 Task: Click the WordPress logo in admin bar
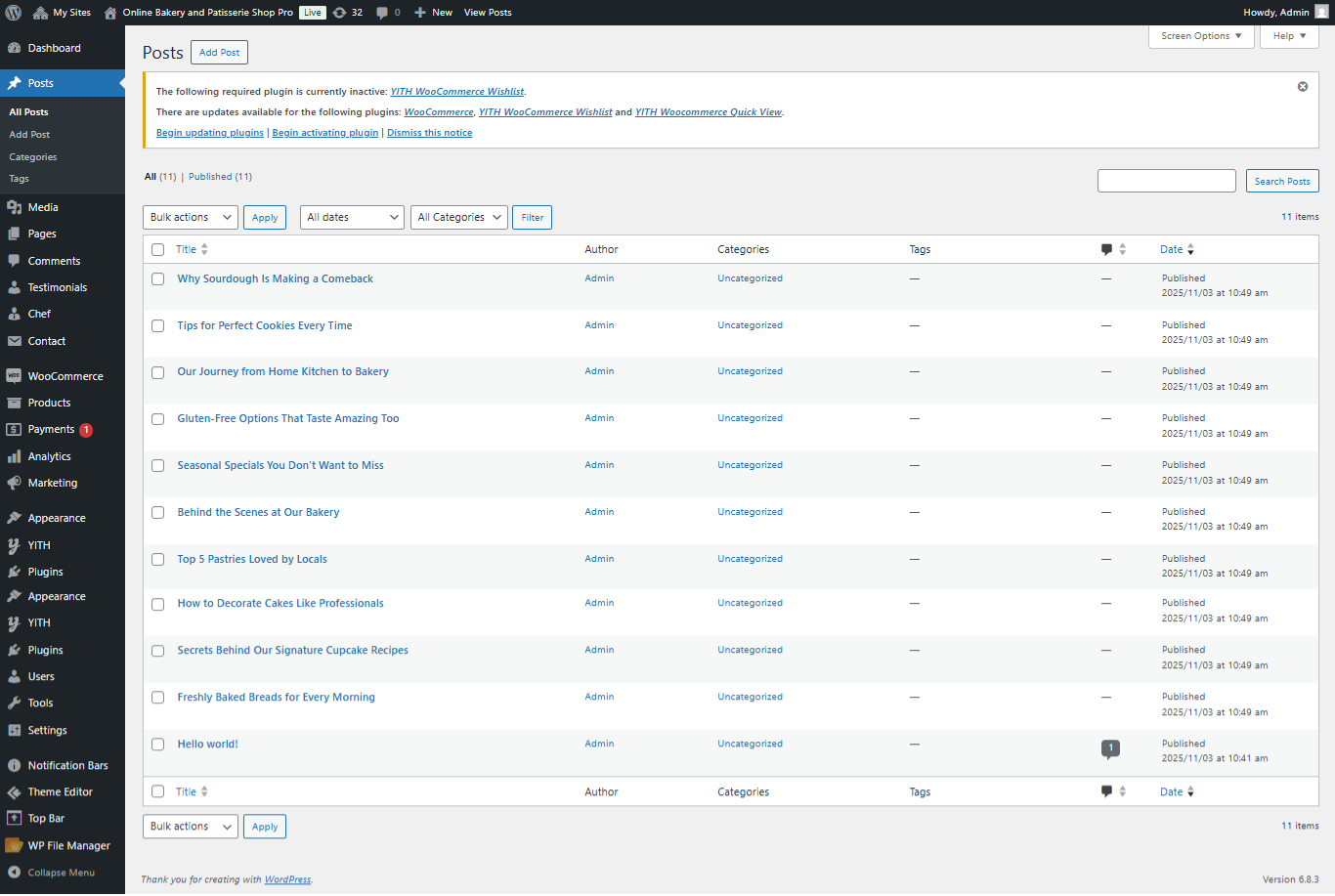(x=13, y=13)
